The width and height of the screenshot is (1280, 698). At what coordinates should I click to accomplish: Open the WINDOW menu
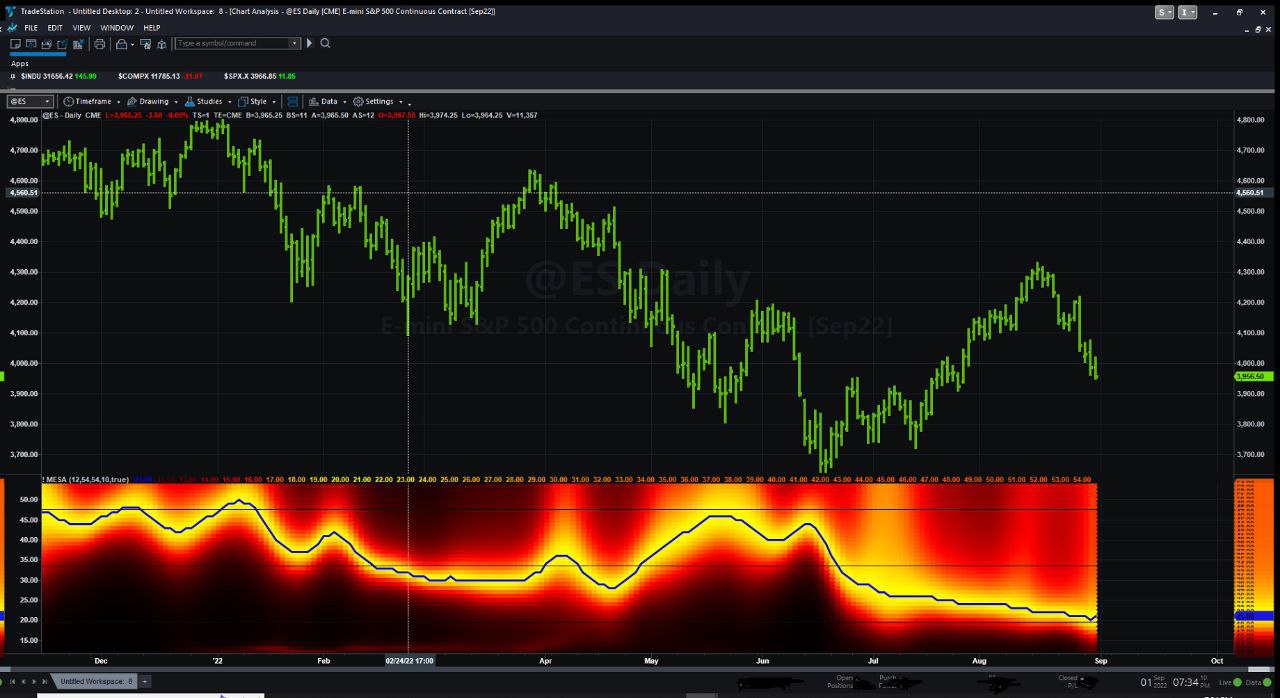tap(117, 28)
